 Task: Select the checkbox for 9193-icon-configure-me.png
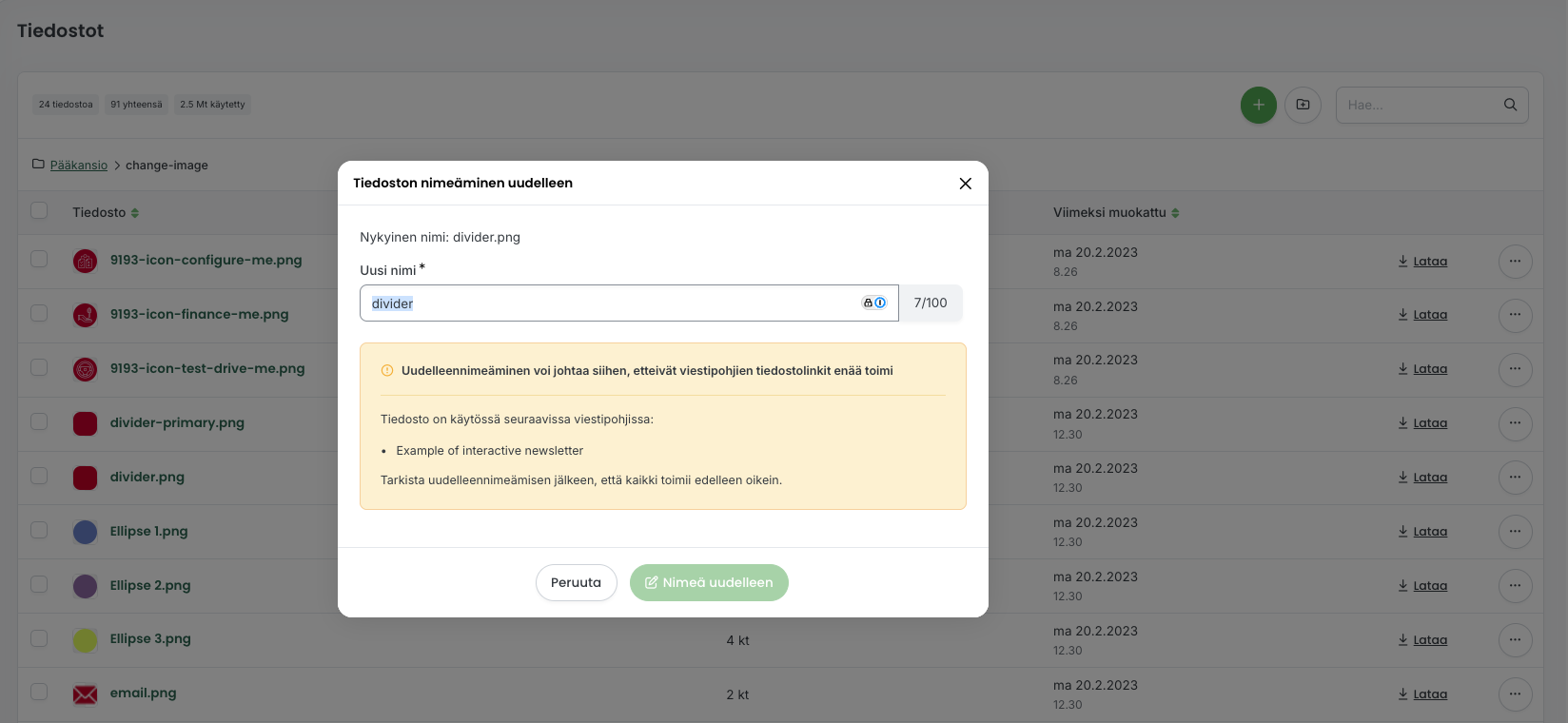point(39,259)
